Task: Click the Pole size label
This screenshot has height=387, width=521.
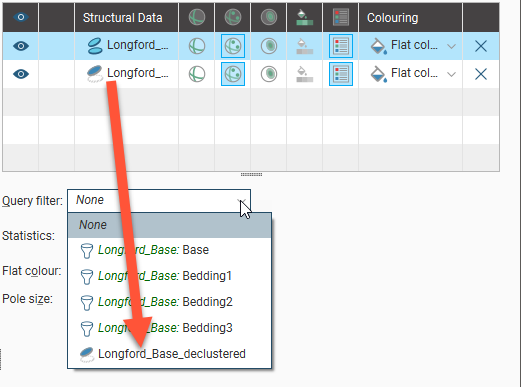Action: tap(27, 299)
